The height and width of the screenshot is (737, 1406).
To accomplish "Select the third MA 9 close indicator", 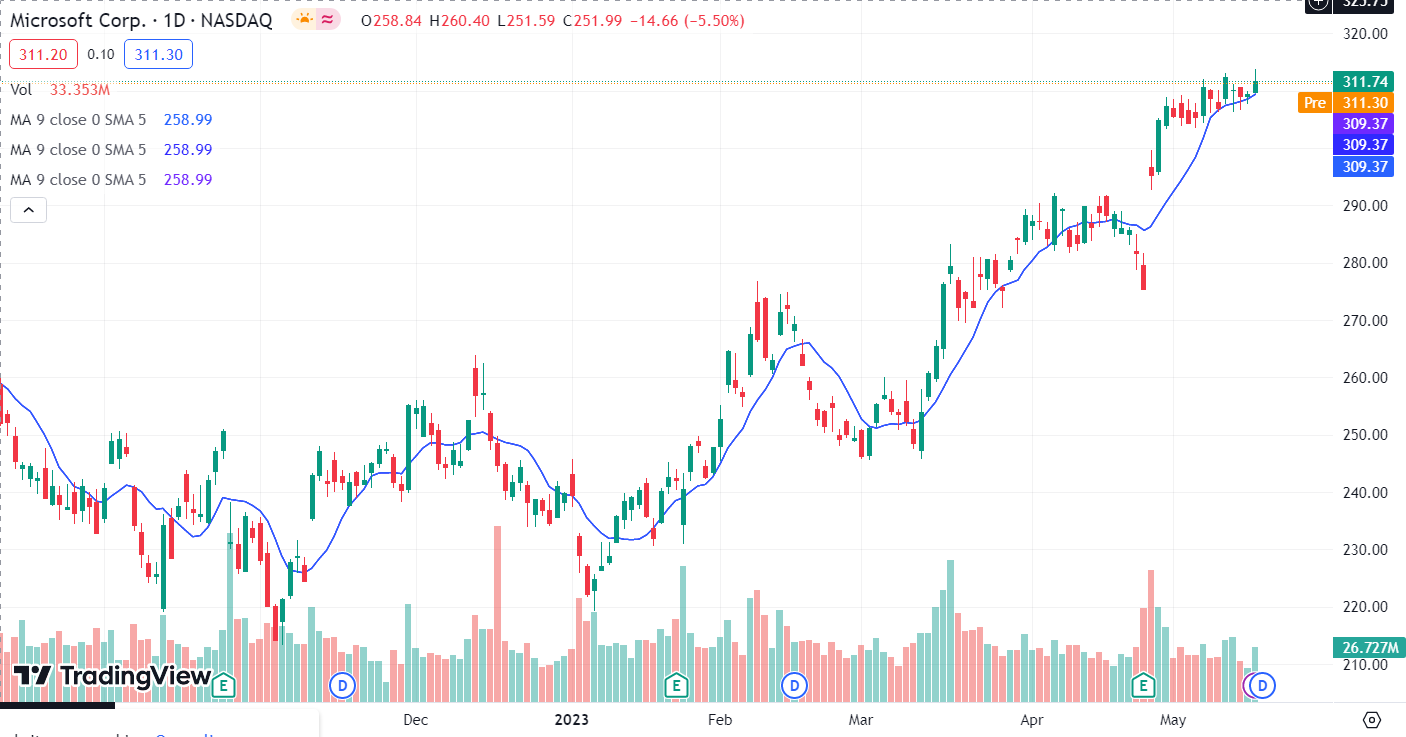I will click(78, 180).
